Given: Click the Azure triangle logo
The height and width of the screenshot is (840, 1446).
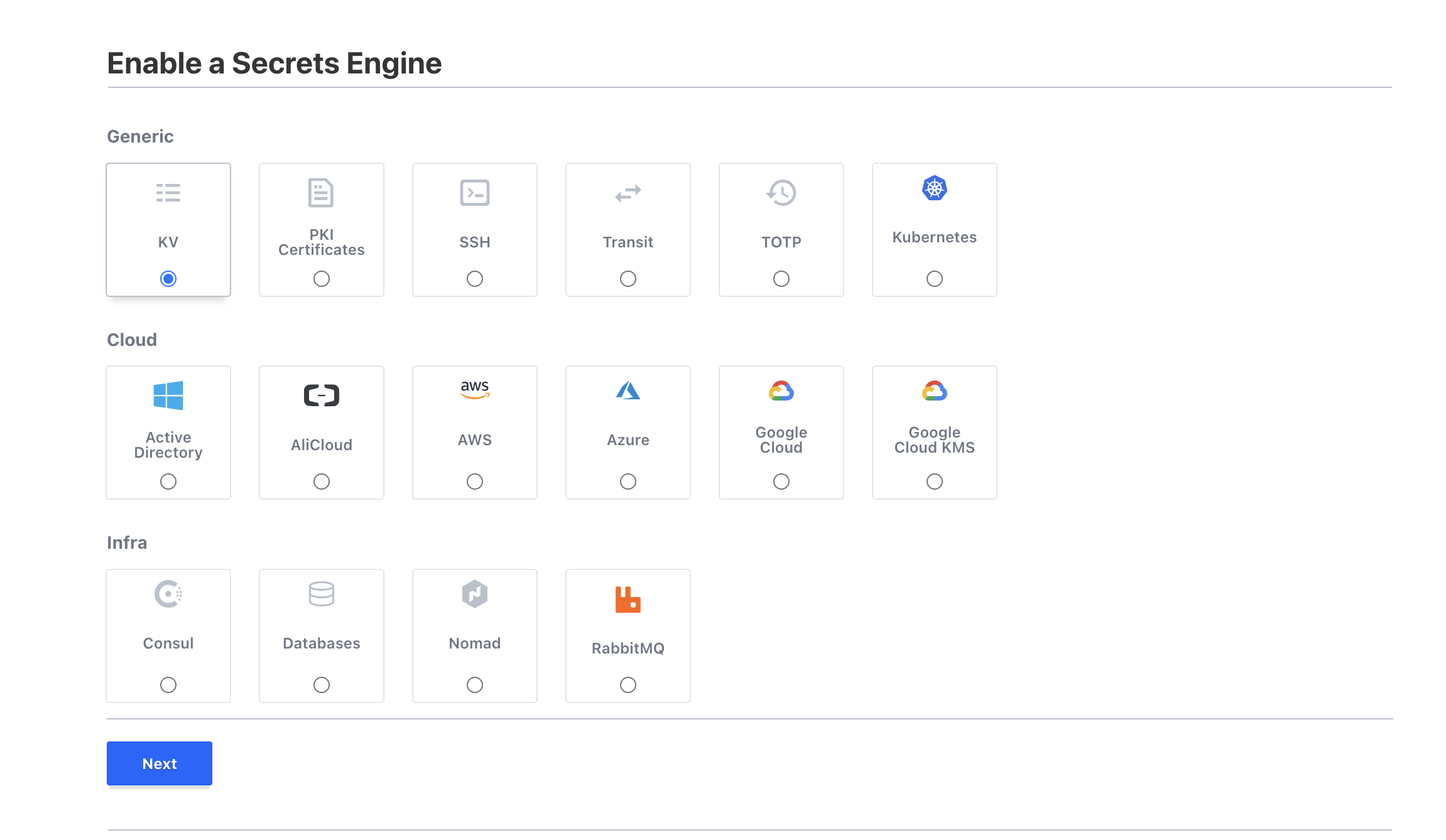Looking at the screenshot, I should point(628,390).
